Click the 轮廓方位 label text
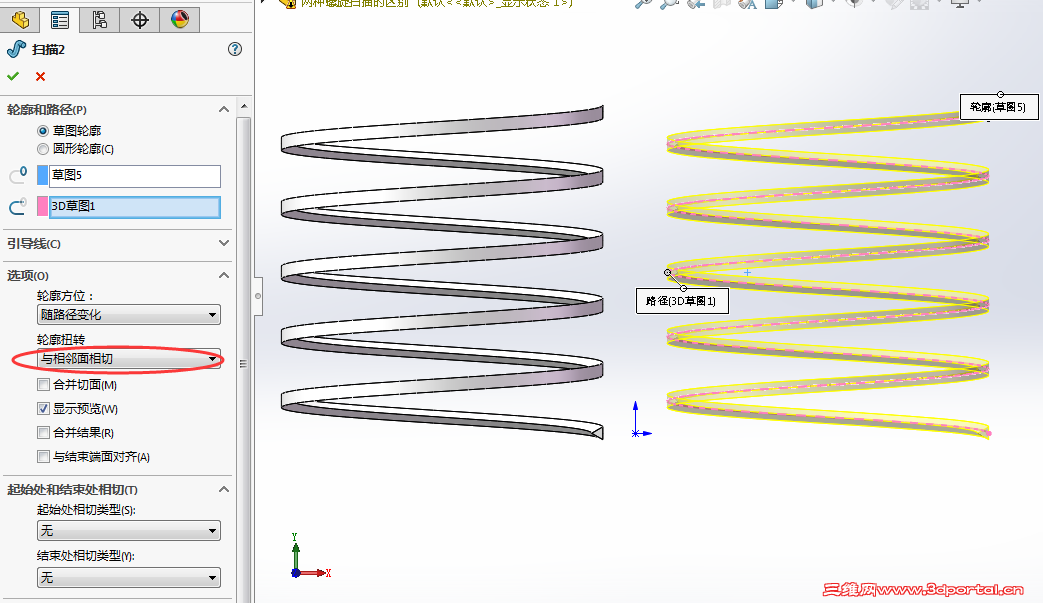1043x603 pixels. (65, 296)
